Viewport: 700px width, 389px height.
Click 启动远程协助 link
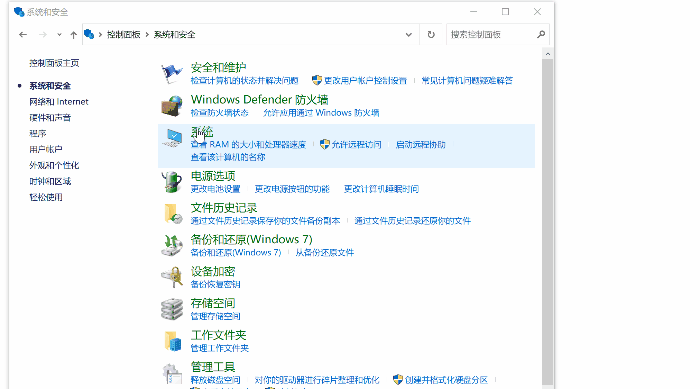tap(421, 144)
